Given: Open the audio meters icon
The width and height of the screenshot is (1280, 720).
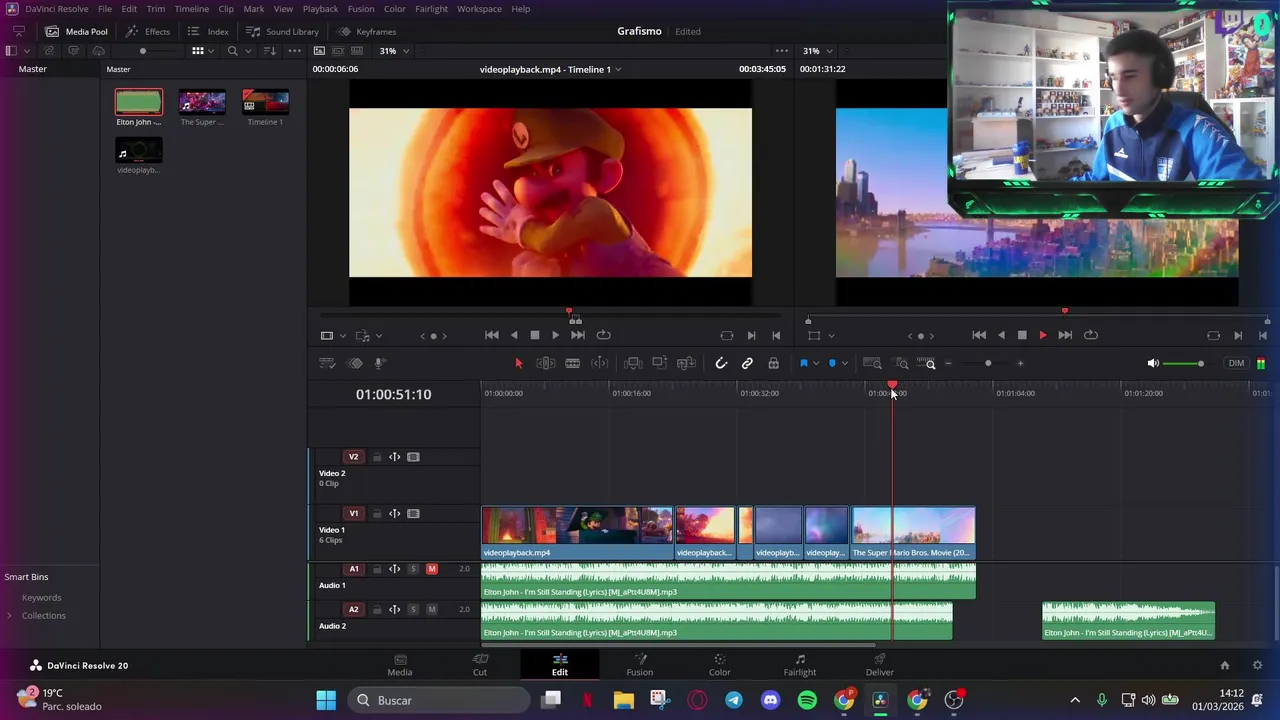Looking at the screenshot, I should (x=1261, y=363).
